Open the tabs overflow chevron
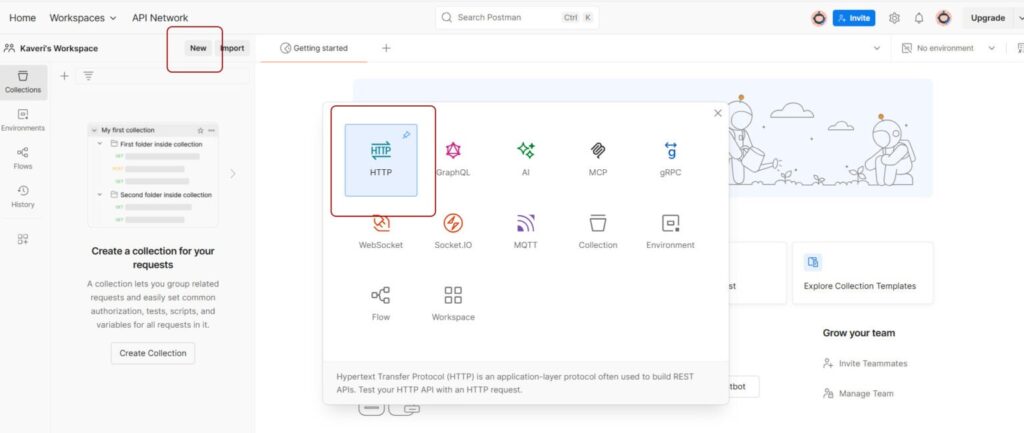The height and width of the screenshot is (433, 1024). [876, 48]
